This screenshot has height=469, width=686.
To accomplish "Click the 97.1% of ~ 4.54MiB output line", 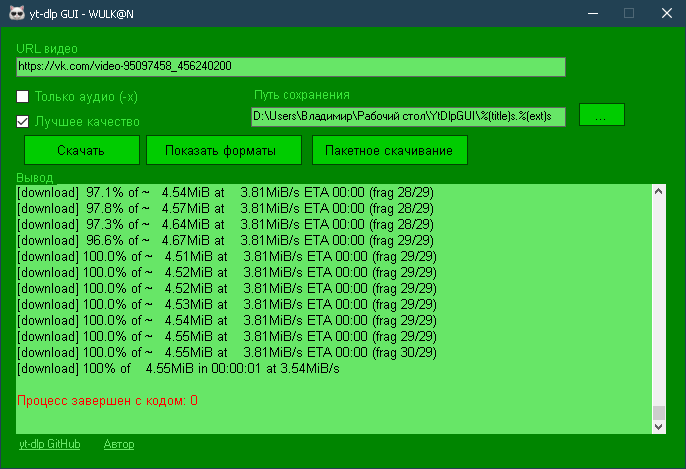I will pos(225,192).
